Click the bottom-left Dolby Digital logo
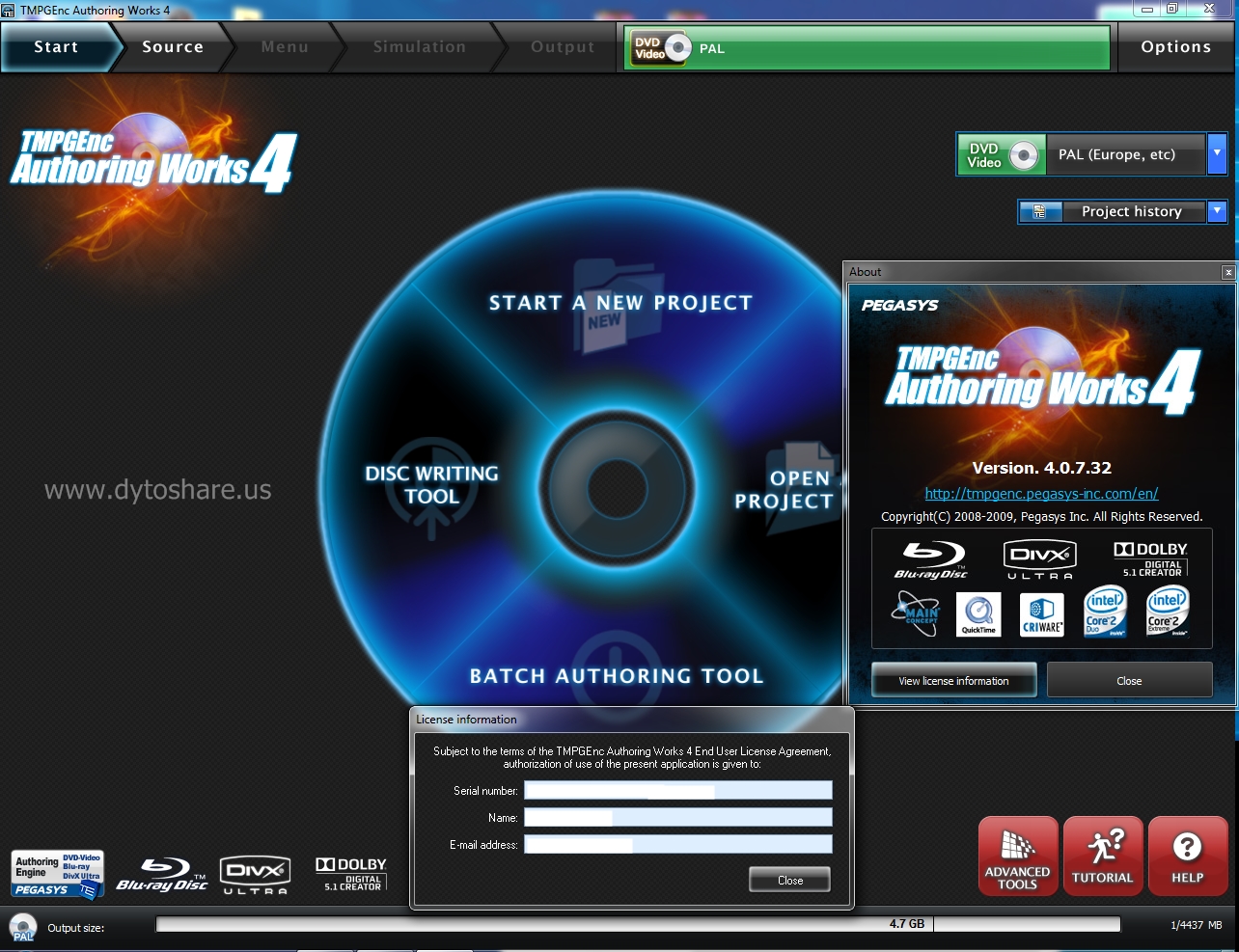The height and width of the screenshot is (952, 1239). (352, 873)
